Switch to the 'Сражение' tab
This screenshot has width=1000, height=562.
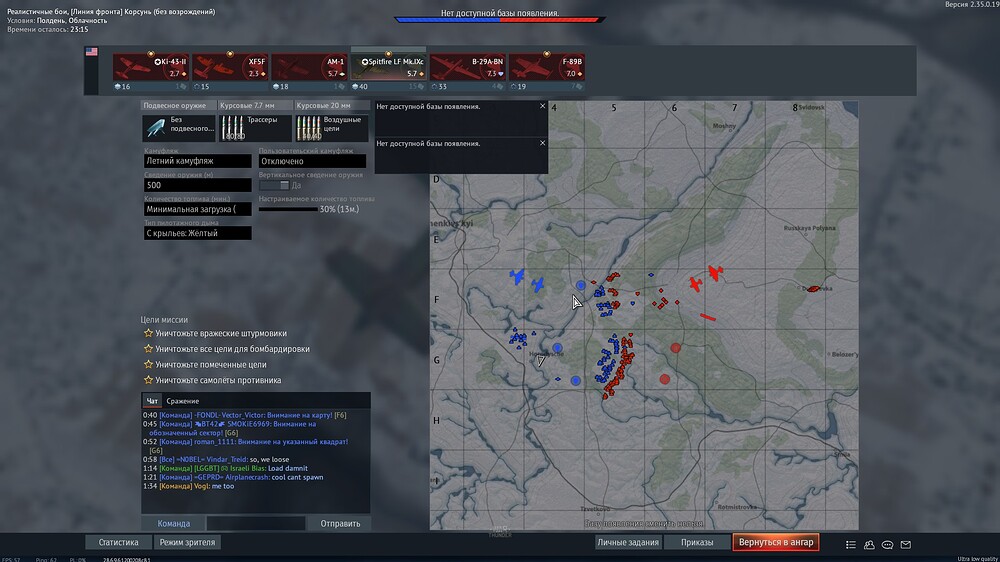point(183,401)
